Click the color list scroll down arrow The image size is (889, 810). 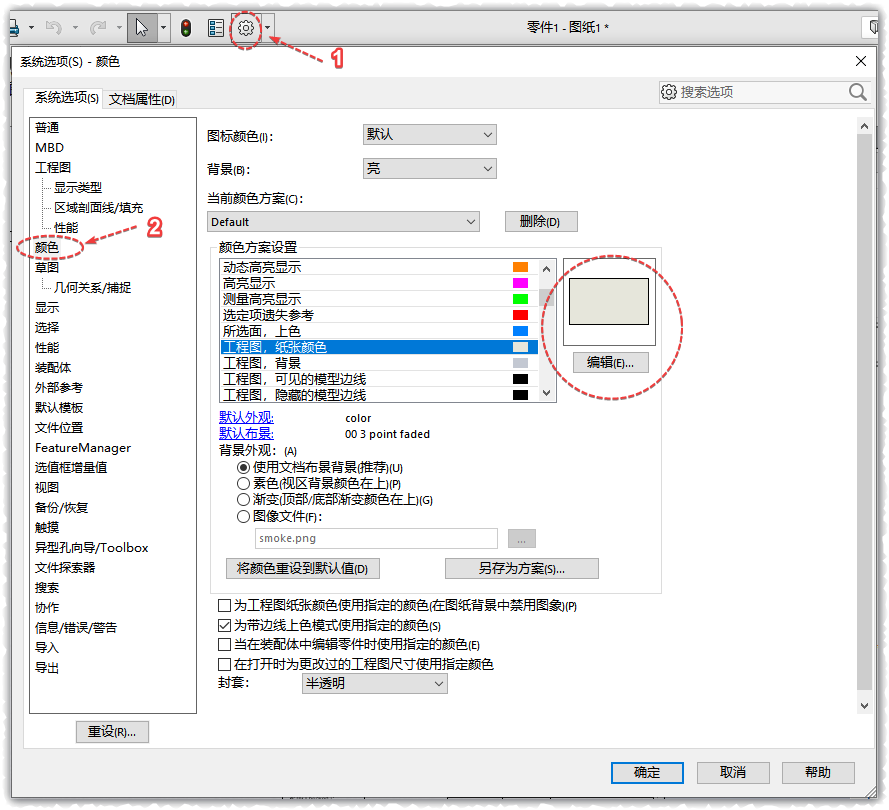[x=547, y=393]
